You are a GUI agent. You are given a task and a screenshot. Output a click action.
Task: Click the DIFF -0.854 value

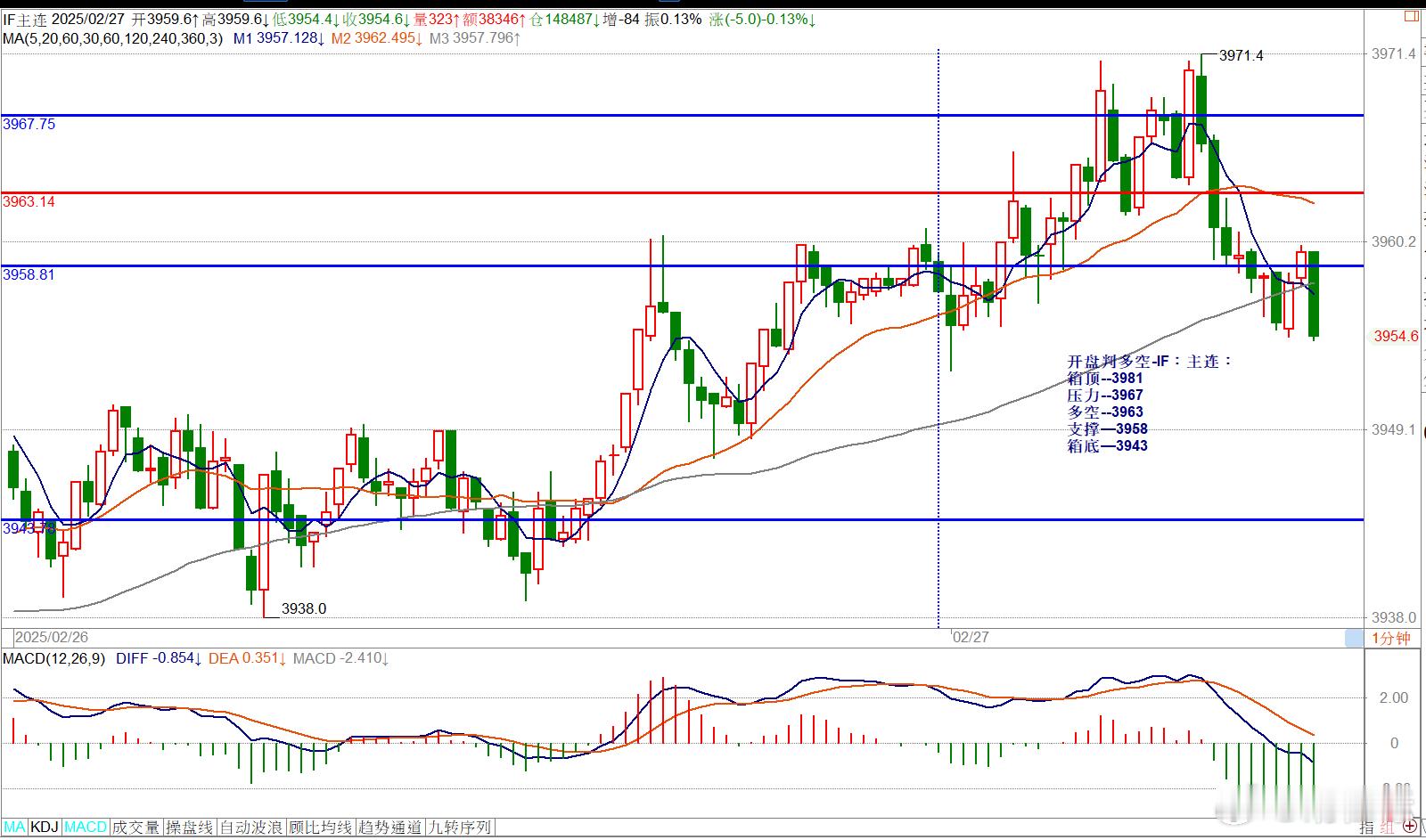pos(159,659)
